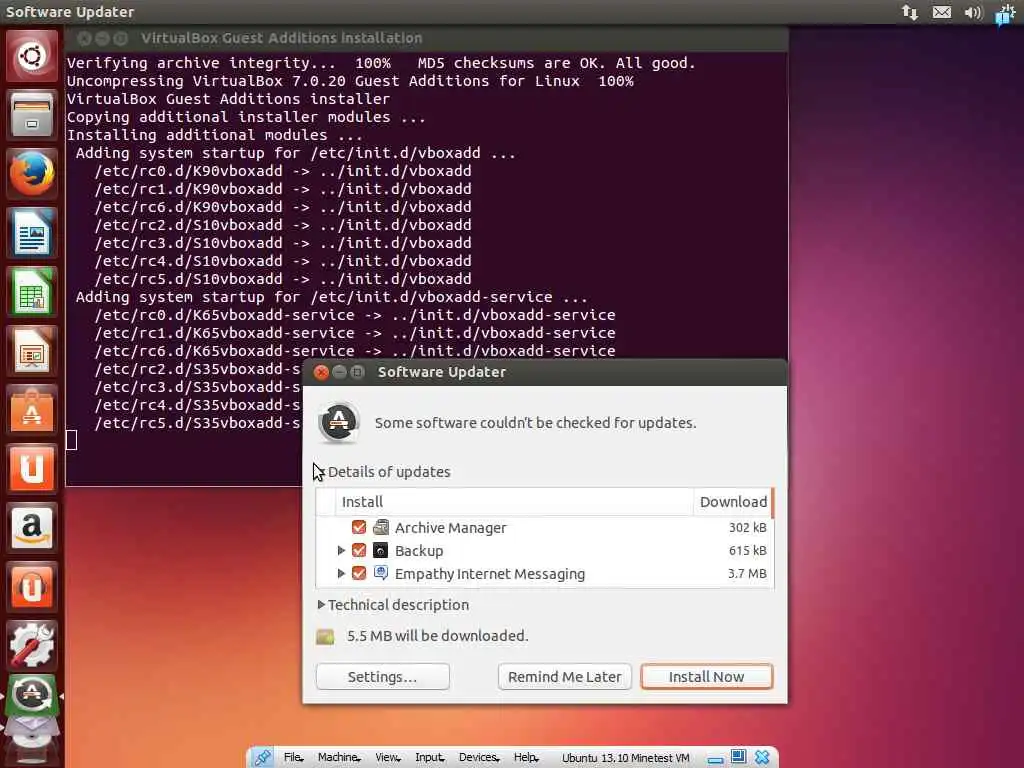Open the mail envelope messaging indicator
The image size is (1024, 768).
pos(942,12)
